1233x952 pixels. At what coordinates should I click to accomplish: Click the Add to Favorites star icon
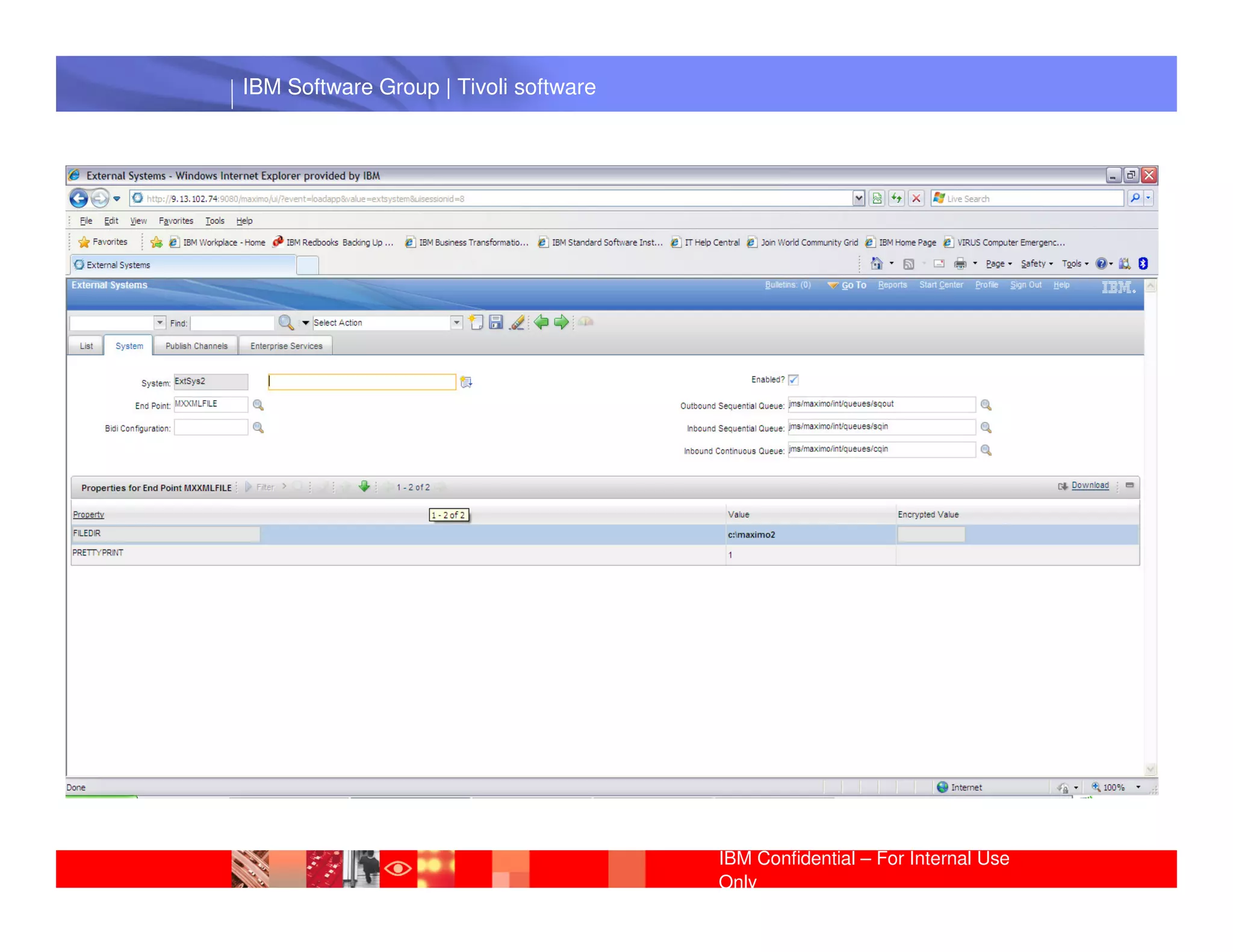tap(157, 242)
